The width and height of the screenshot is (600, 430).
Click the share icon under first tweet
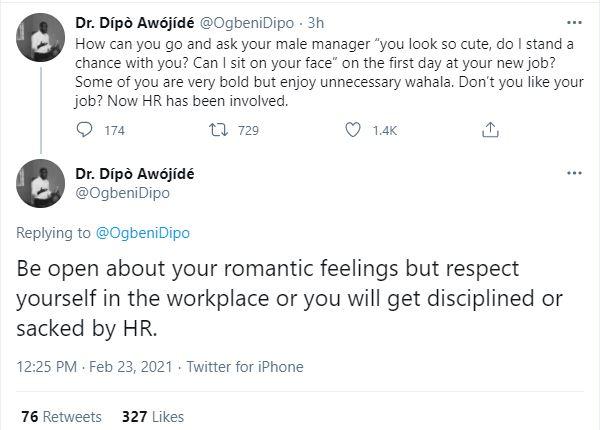point(490,129)
